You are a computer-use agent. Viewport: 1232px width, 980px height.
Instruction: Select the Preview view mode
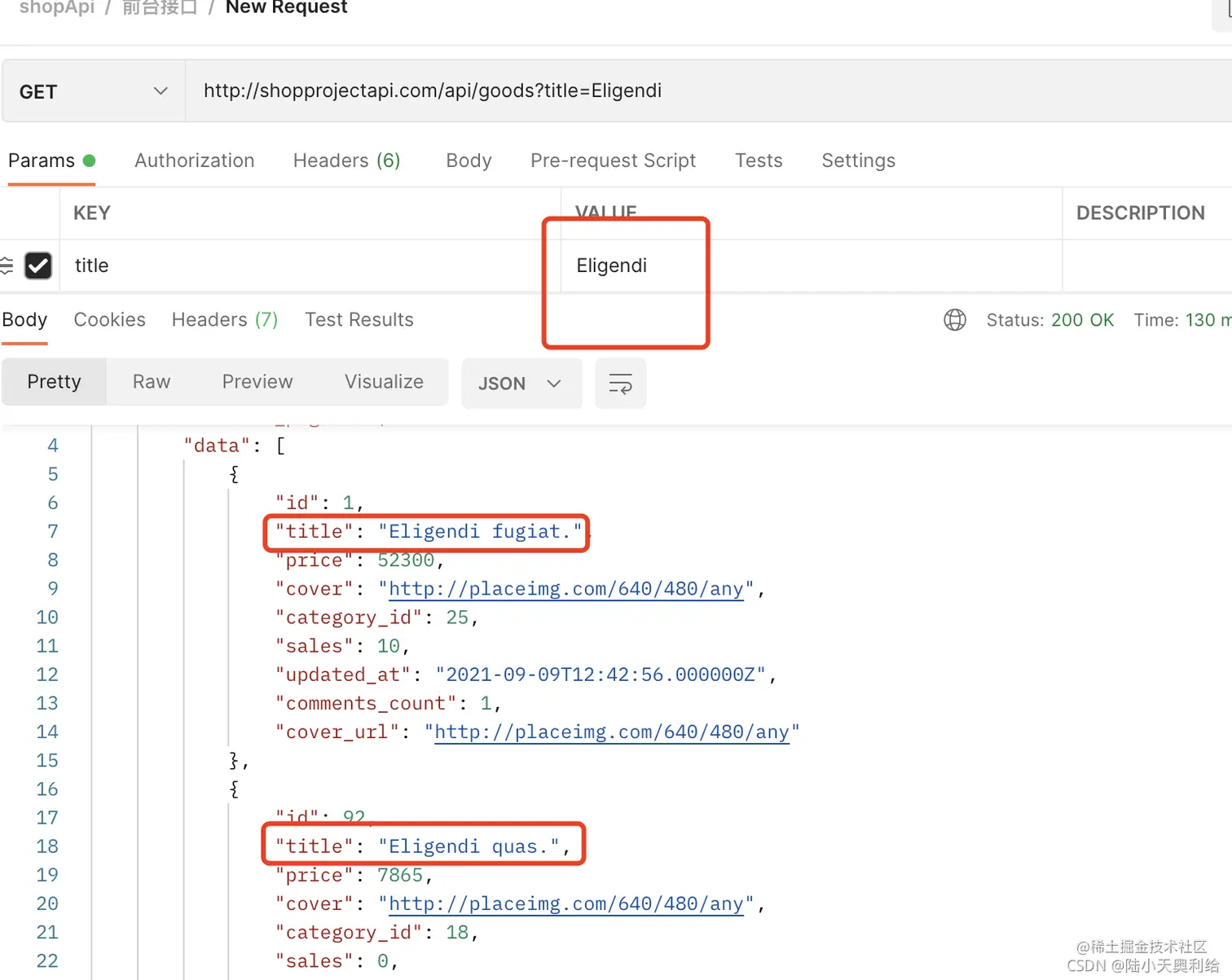pos(257,382)
